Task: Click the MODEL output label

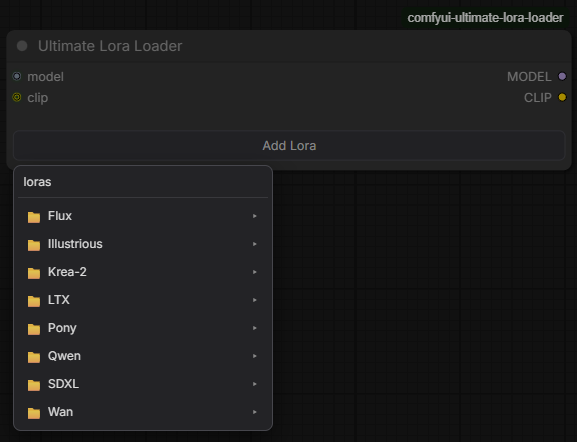Action: (x=529, y=77)
